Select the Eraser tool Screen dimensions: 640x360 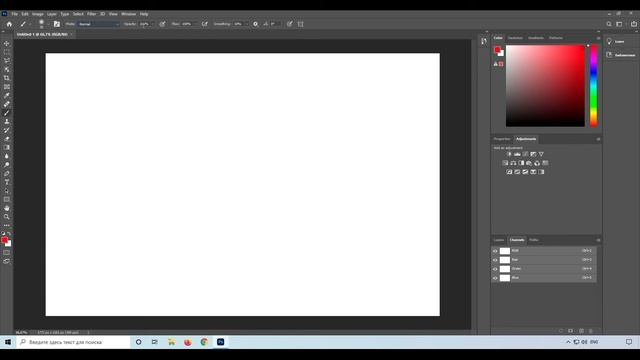(x=7, y=139)
